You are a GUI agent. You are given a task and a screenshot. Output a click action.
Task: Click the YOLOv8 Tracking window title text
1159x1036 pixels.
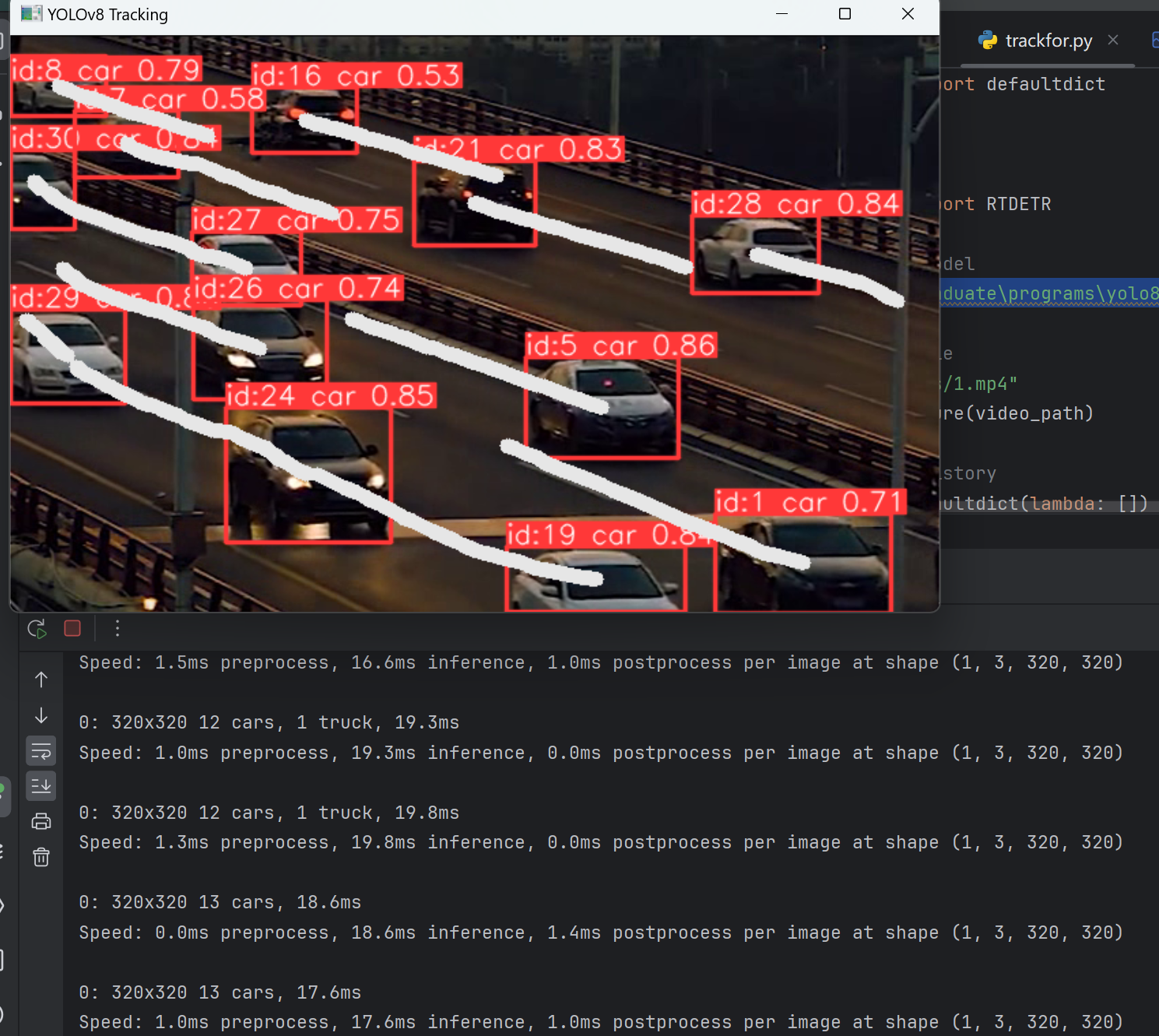click(x=107, y=15)
